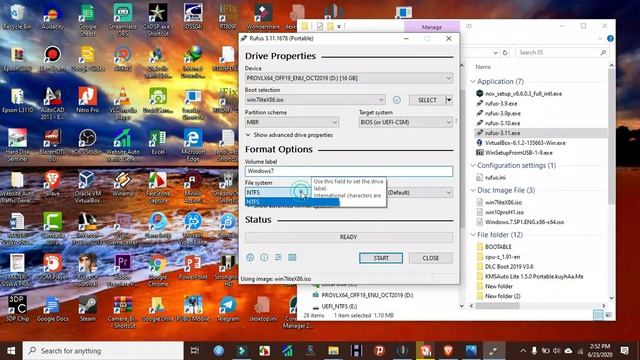The height and width of the screenshot is (360, 640).
Task: Click the Volume label input field
Action: pyautogui.click(x=349, y=171)
